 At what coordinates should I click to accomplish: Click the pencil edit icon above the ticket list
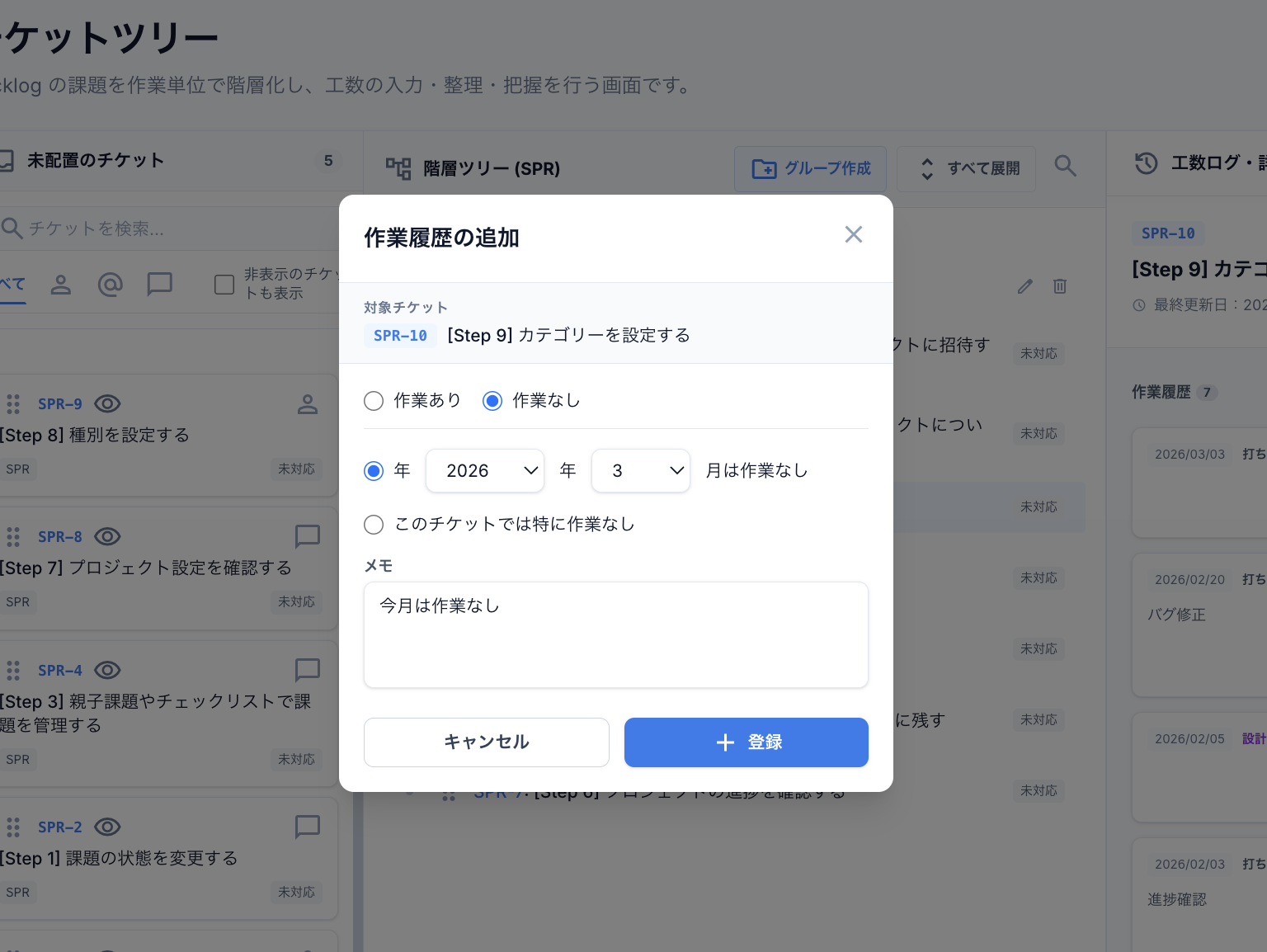(1024, 286)
